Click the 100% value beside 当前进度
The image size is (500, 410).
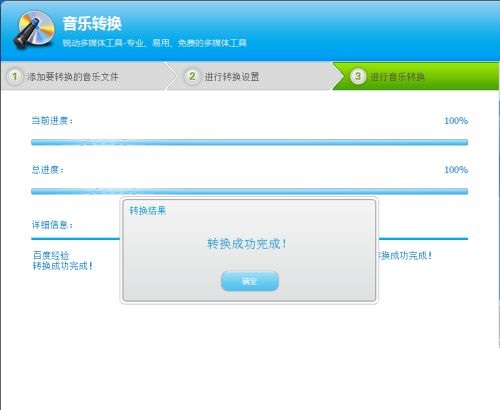(x=456, y=120)
